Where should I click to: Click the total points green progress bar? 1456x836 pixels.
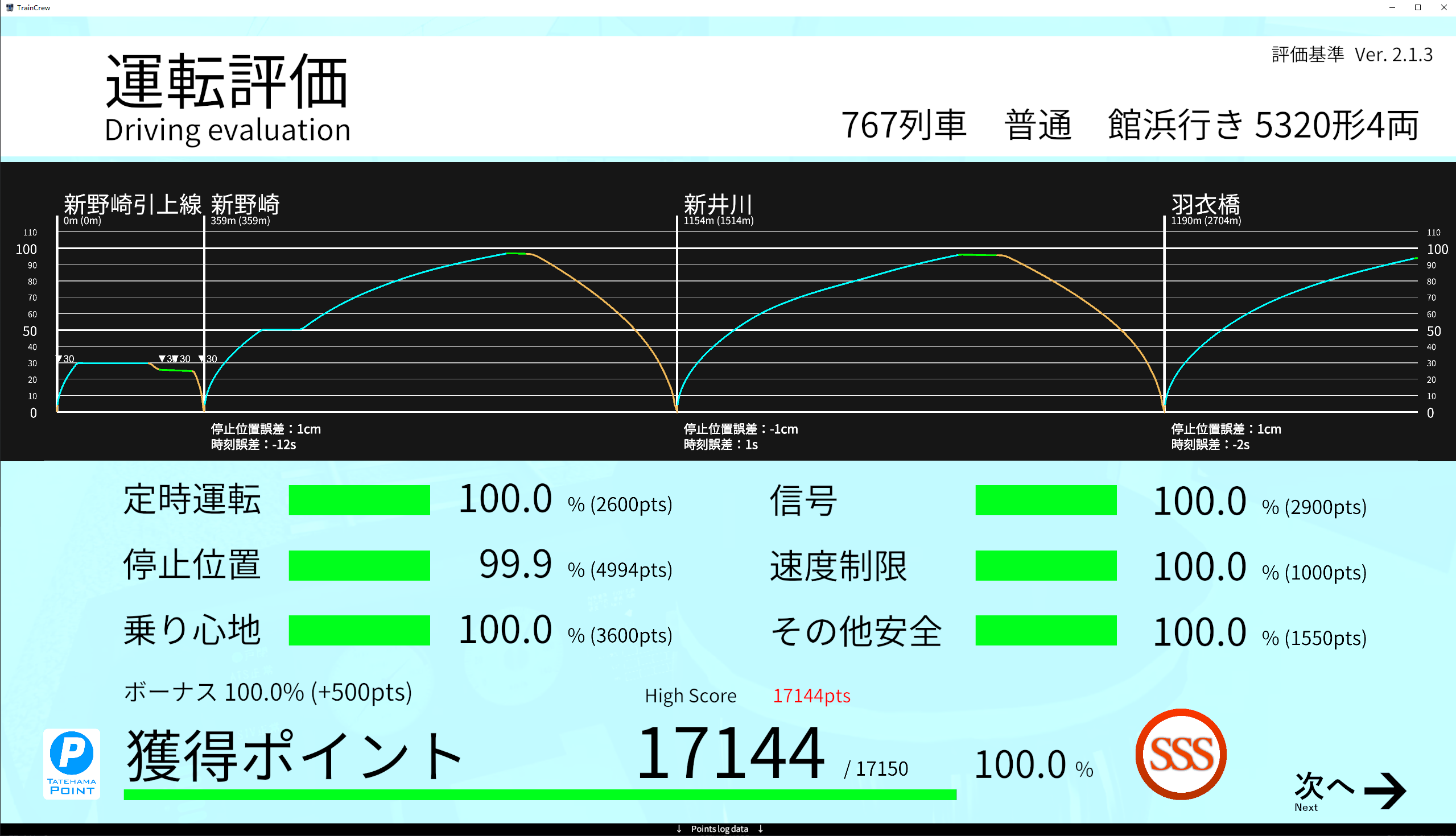pyautogui.click(x=540, y=794)
